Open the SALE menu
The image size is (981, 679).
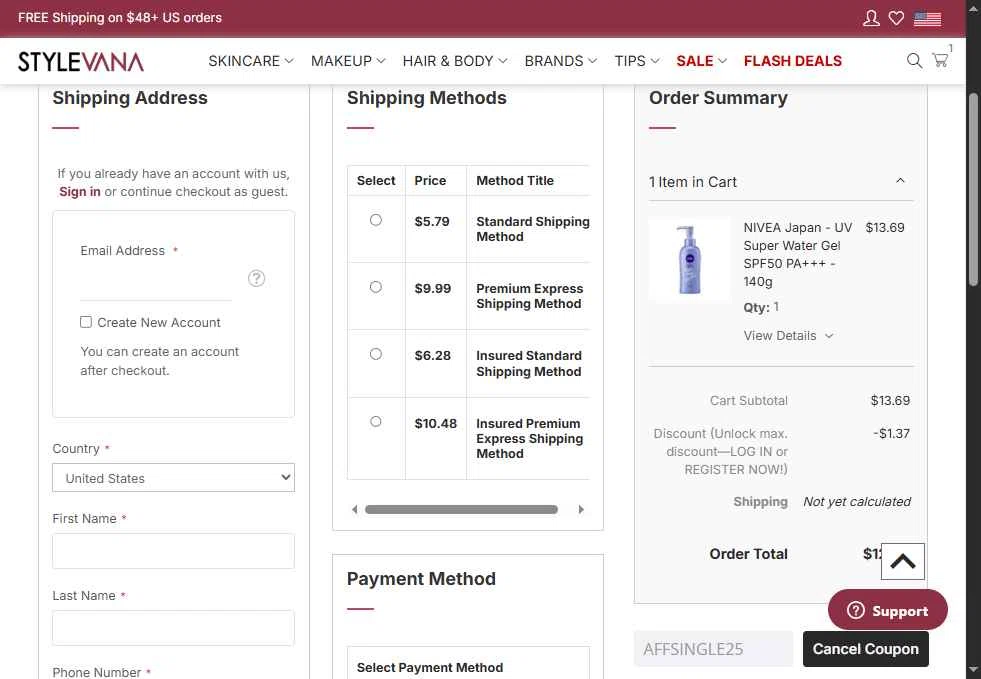(701, 61)
